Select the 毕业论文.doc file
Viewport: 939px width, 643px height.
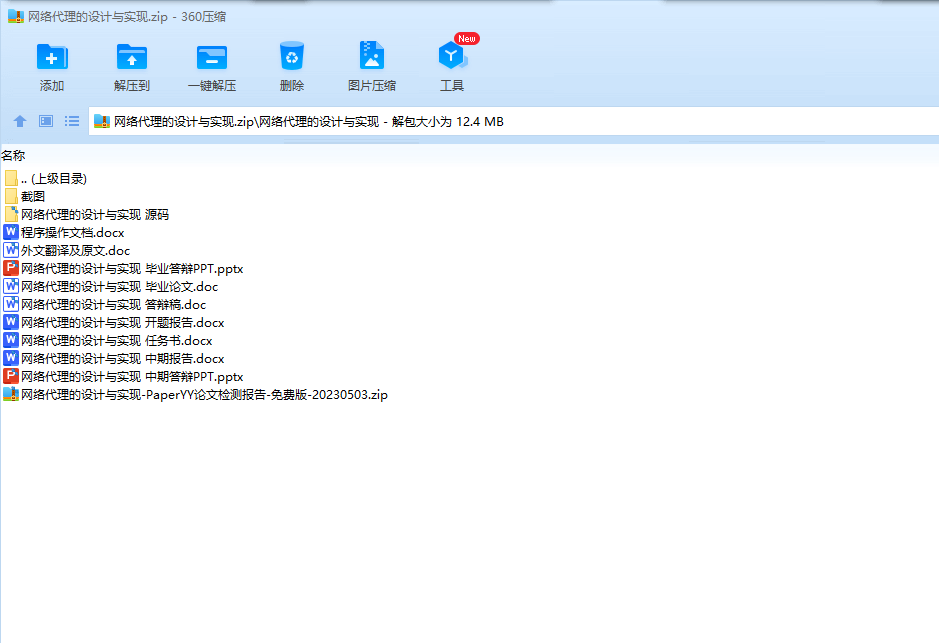[x=111, y=286]
